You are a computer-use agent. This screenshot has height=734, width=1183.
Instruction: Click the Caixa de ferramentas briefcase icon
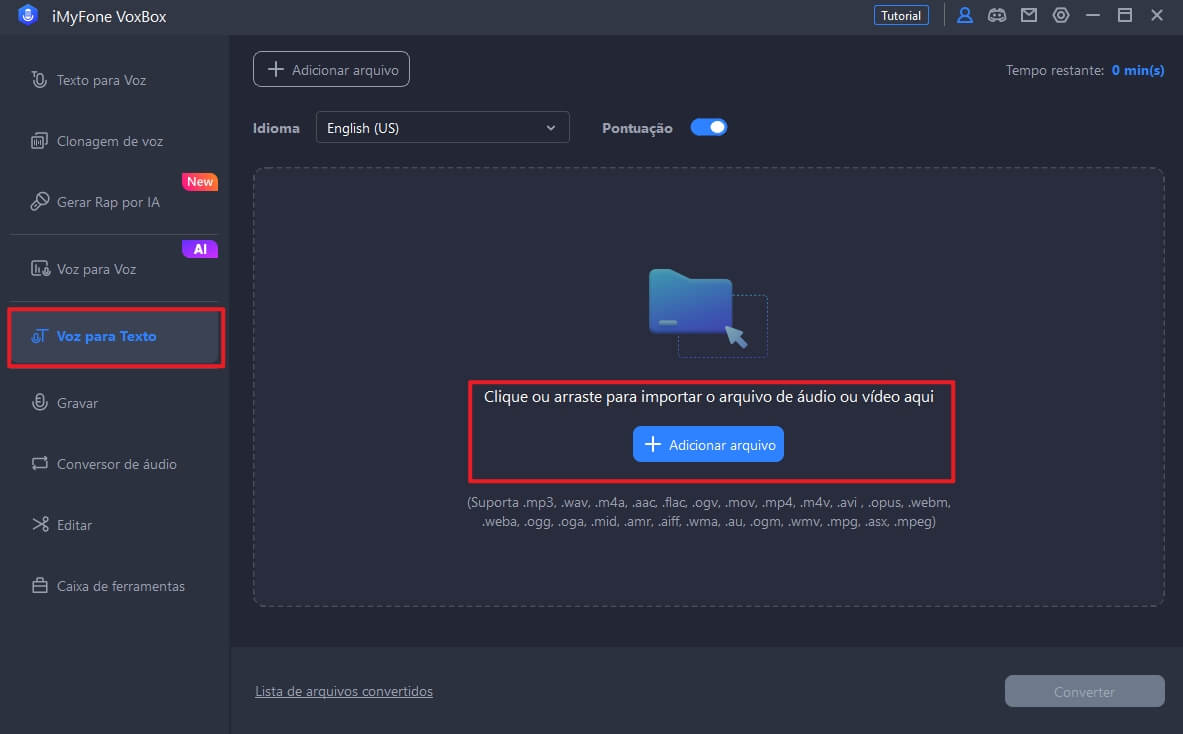[40, 585]
